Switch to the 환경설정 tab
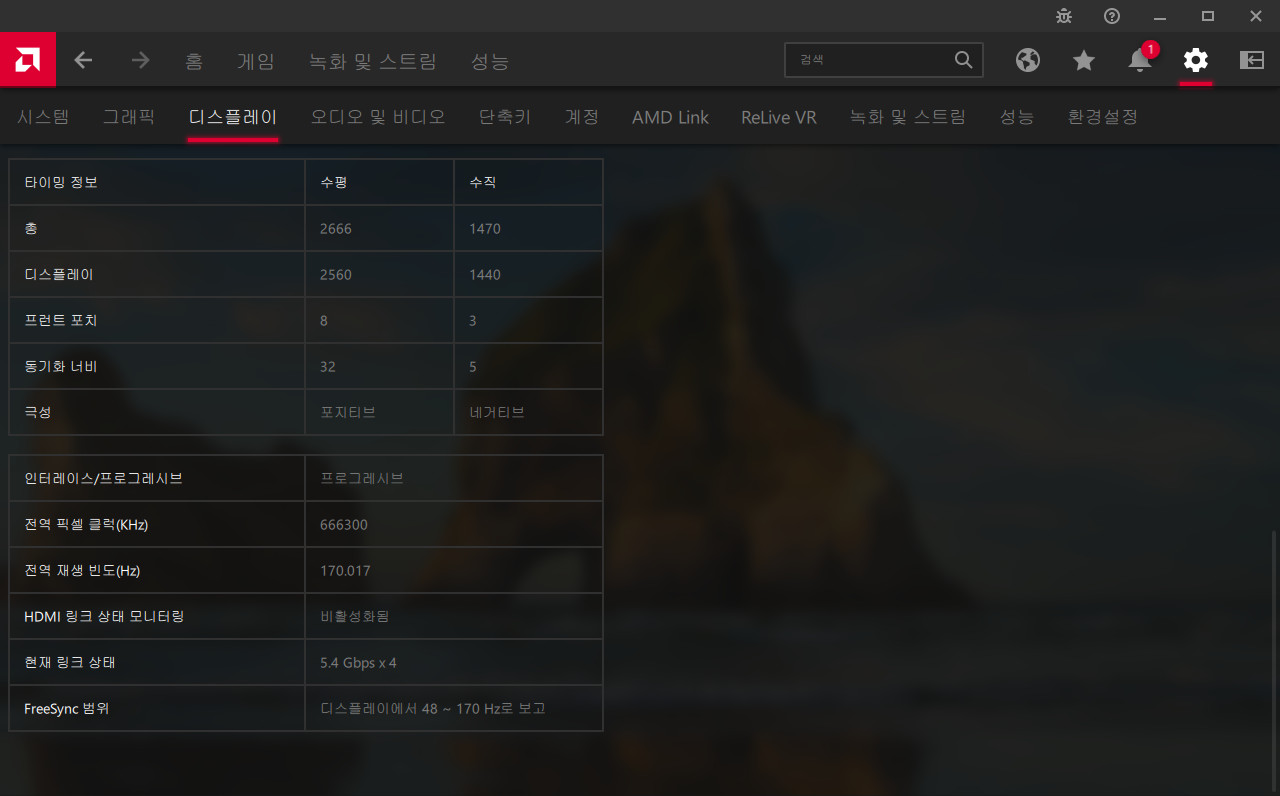 pyautogui.click(x=1103, y=117)
